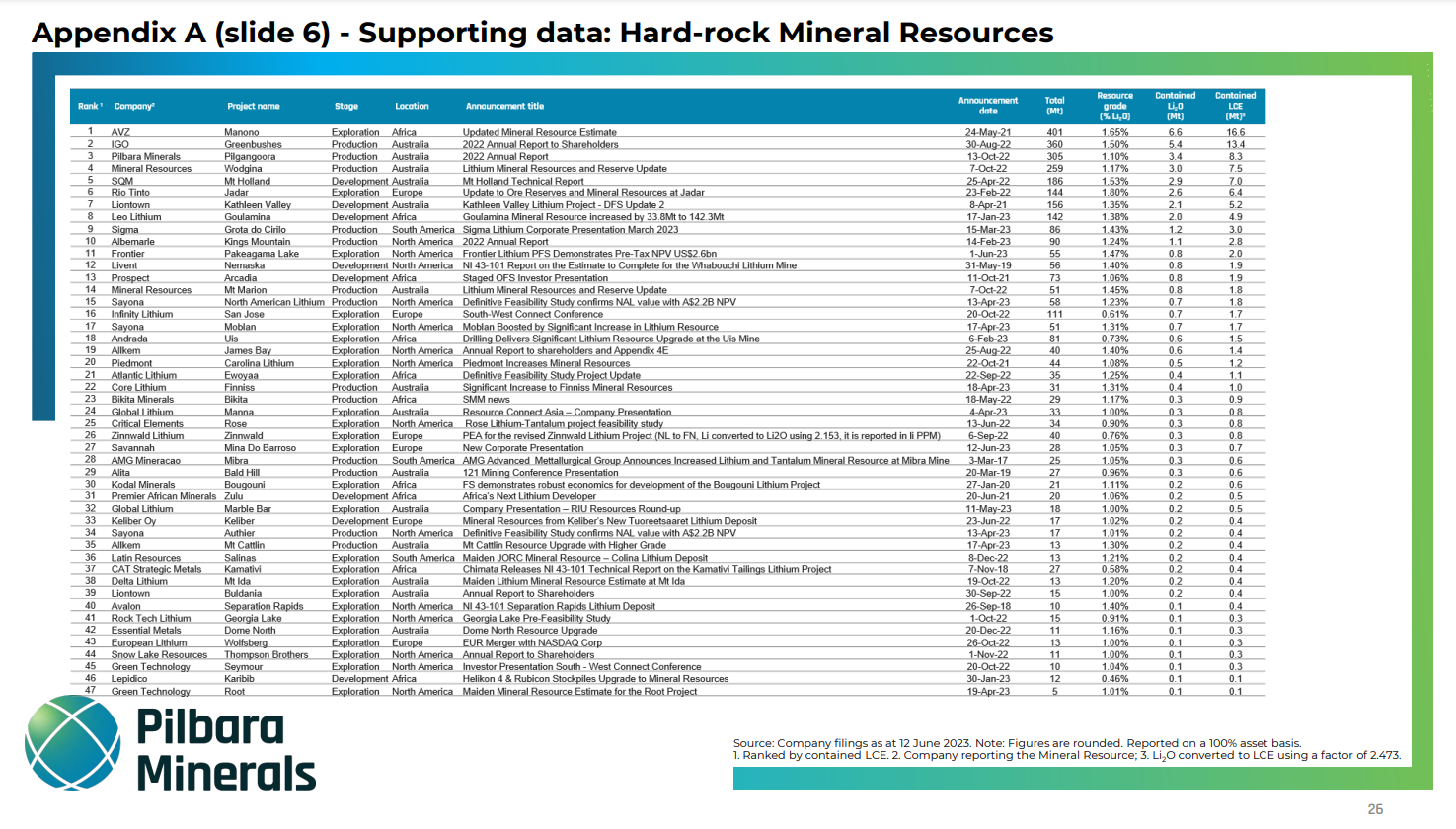Click the 'Pilbara Minerals' logo wordmark
The height and width of the screenshot is (829, 1456).
click(x=226, y=750)
